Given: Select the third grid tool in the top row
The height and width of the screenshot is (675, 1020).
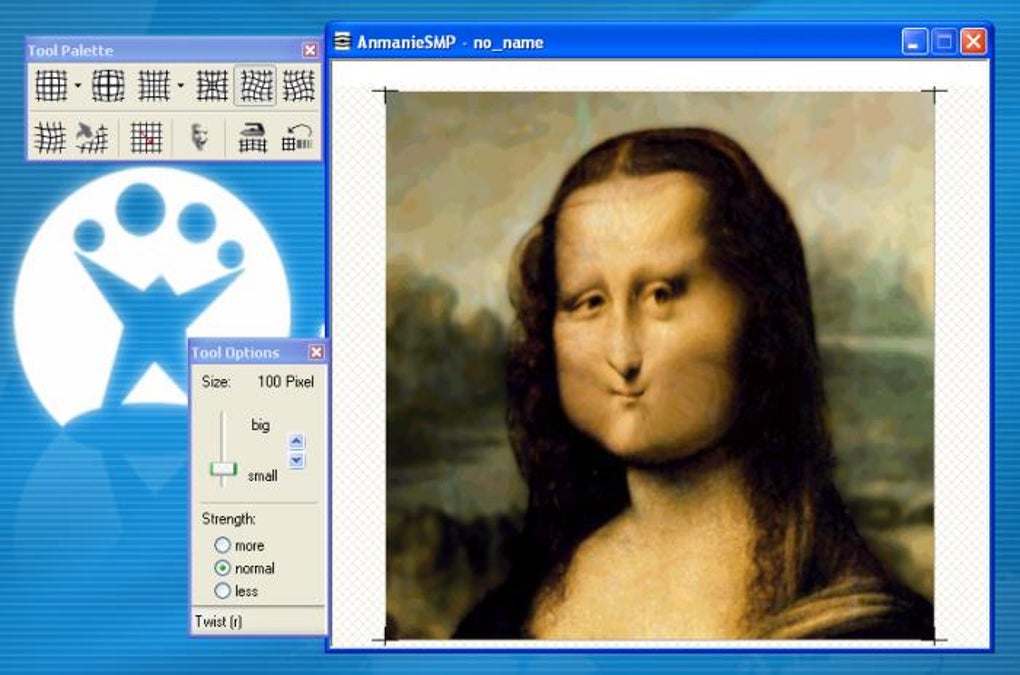Looking at the screenshot, I should click(154, 85).
